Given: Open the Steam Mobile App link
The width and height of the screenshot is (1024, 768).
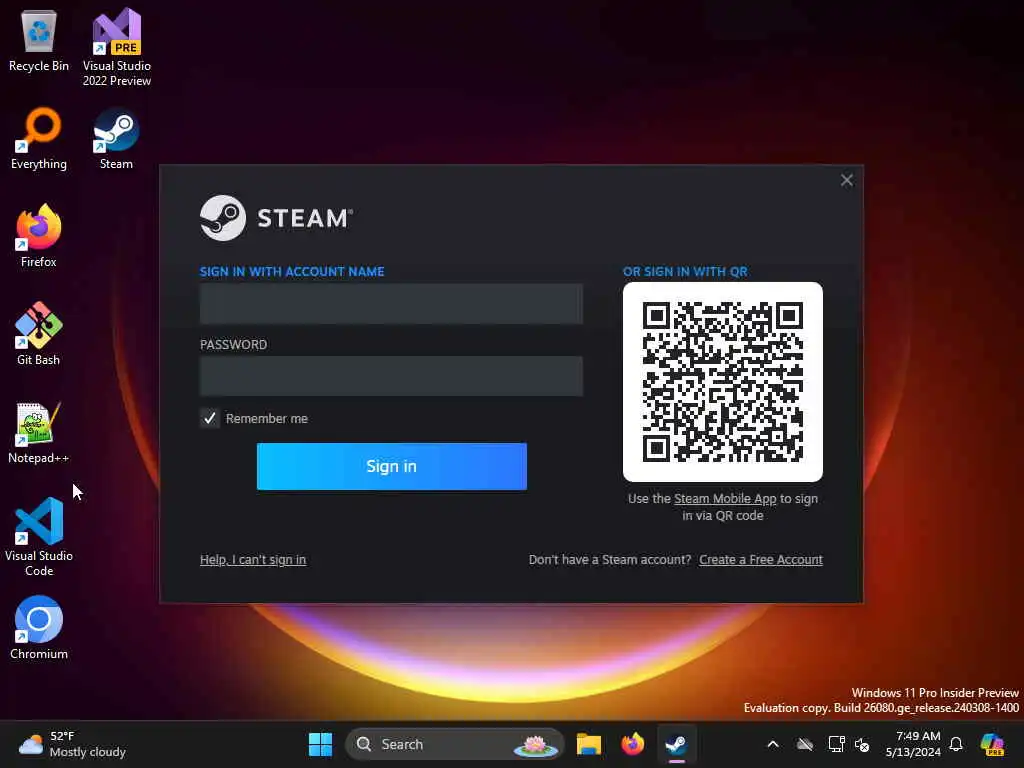Looking at the screenshot, I should point(725,499).
